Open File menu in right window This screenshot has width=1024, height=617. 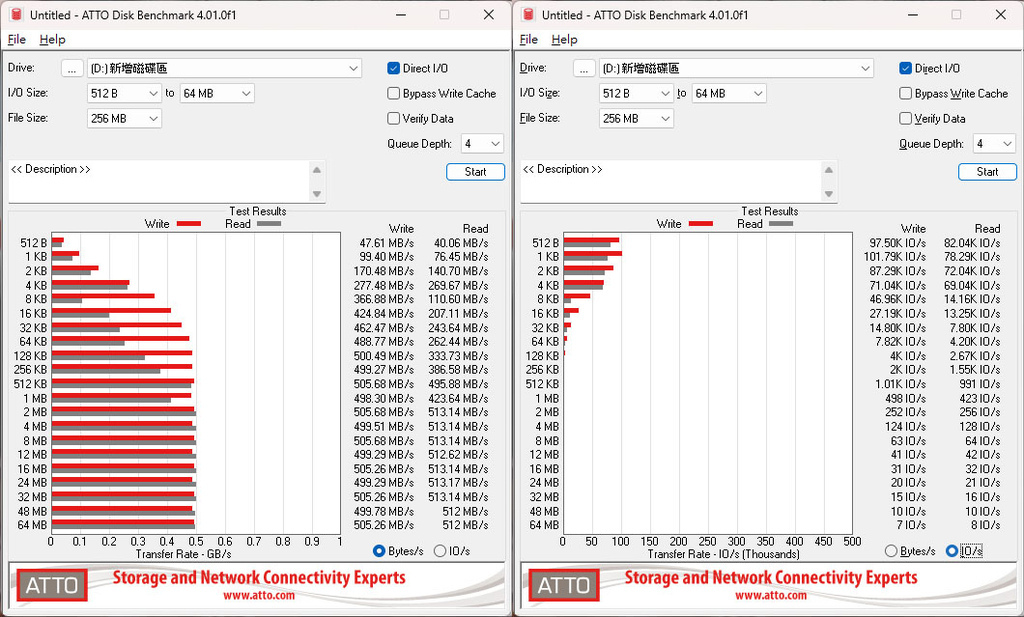tap(528, 39)
